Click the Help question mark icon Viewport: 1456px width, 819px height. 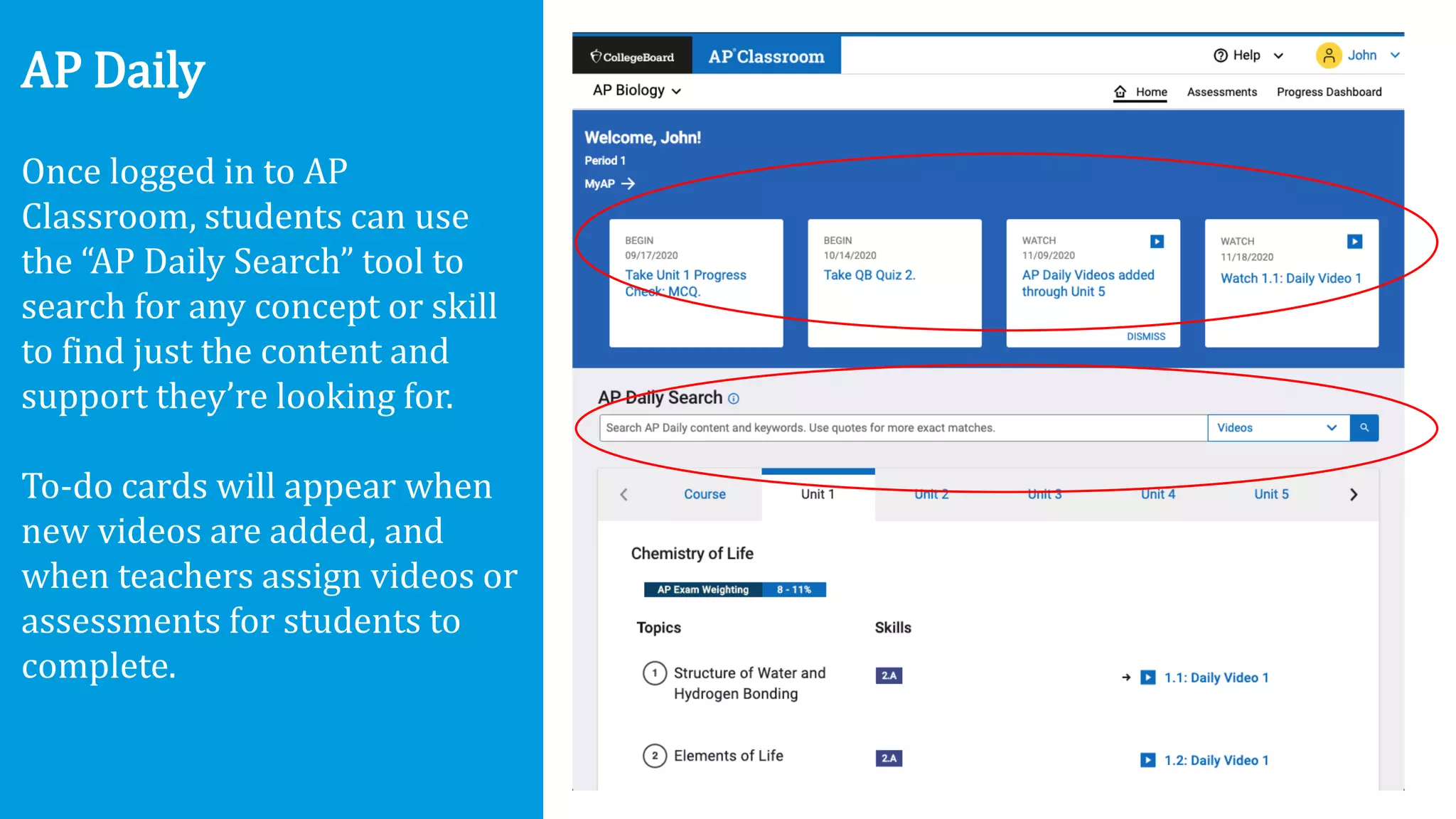pos(1220,55)
